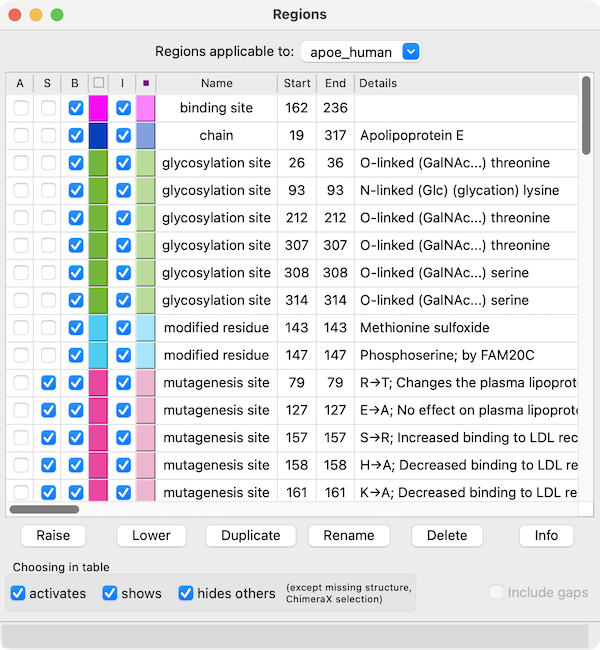The width and height of the screenshot is (600, 650).
Task: Click the Rename button
Action: 349,535
